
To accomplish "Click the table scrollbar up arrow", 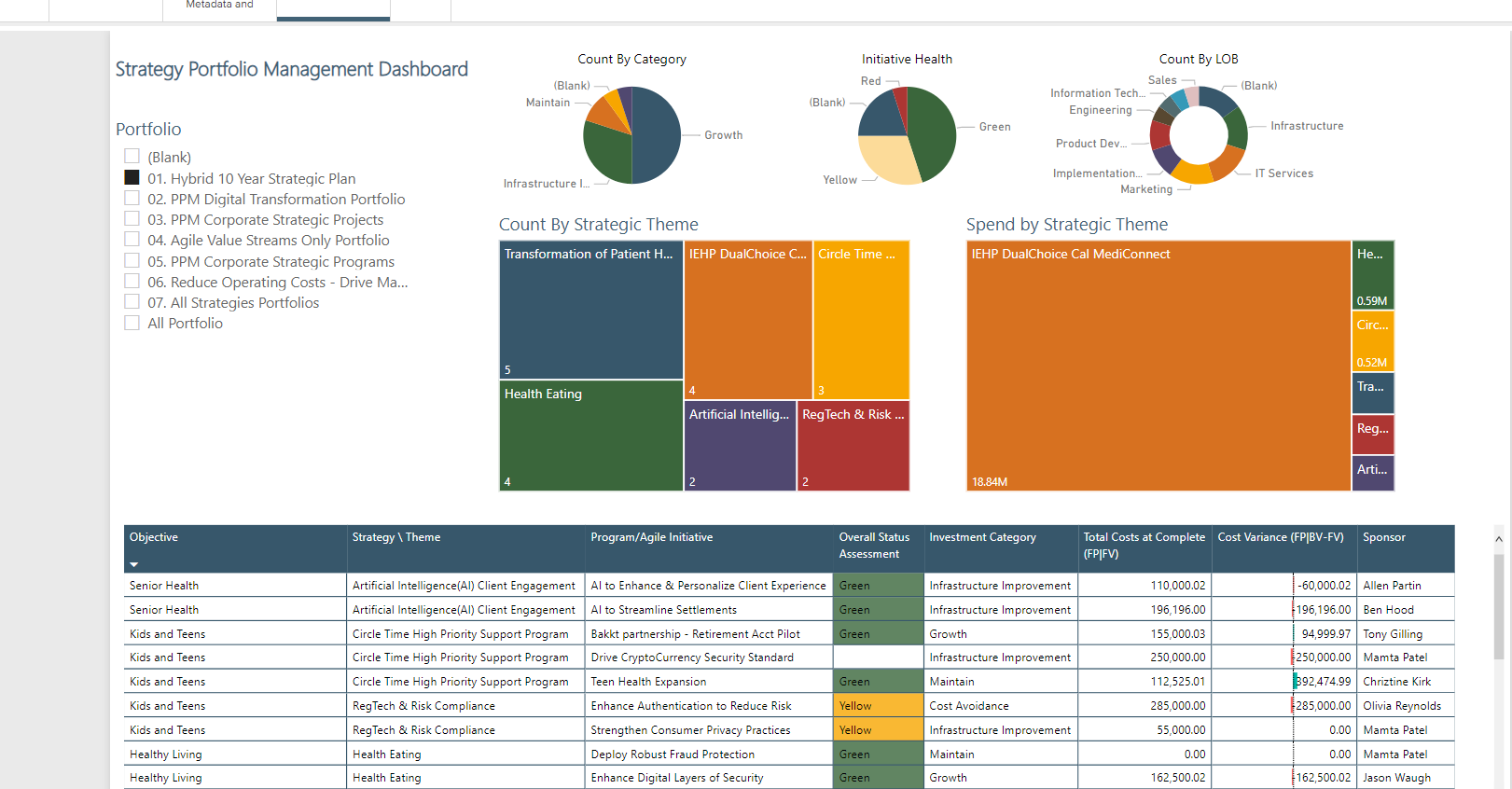I will tap(1499, 539).
